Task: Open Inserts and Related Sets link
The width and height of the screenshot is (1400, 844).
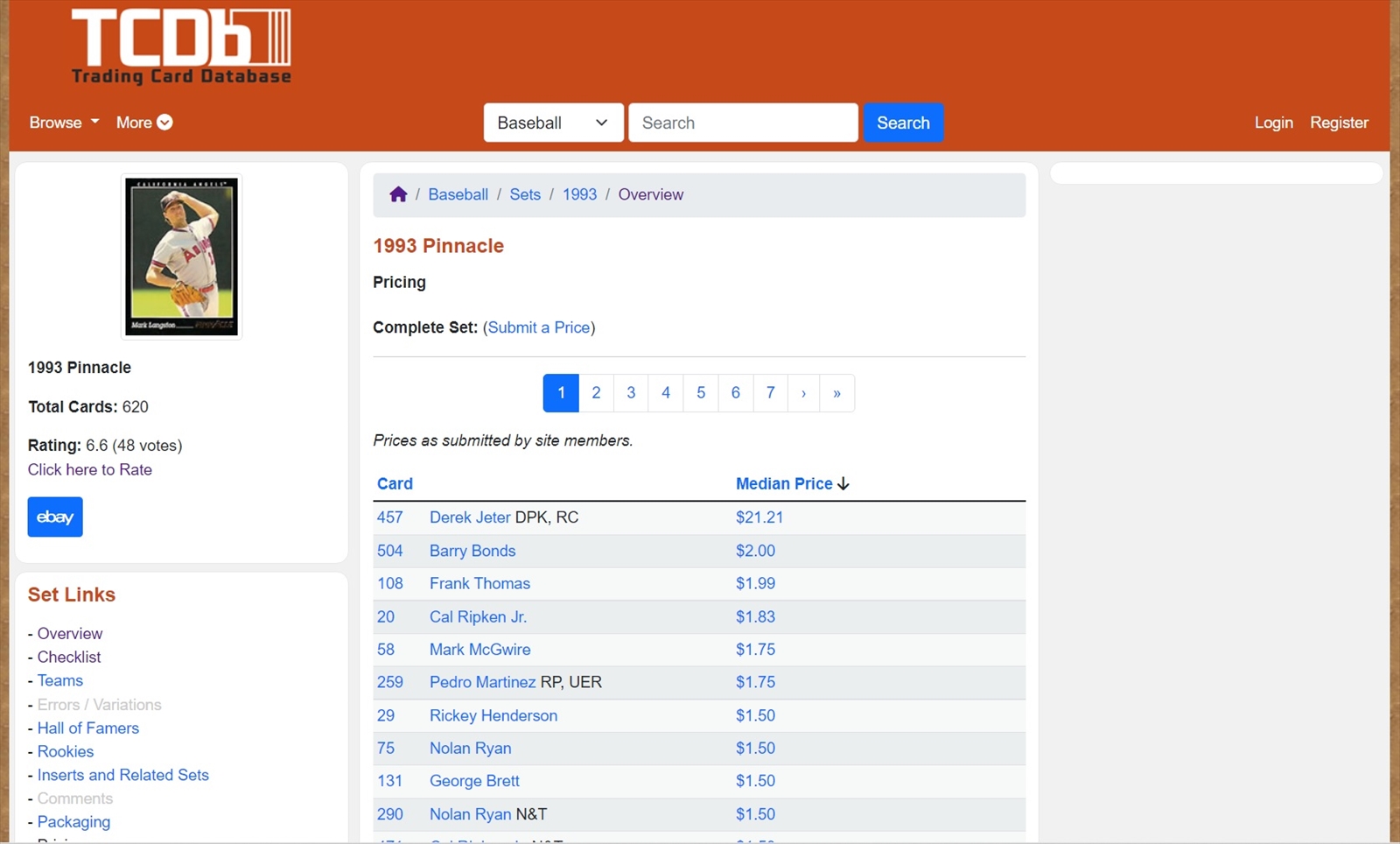Action: (x=123, y=775)
